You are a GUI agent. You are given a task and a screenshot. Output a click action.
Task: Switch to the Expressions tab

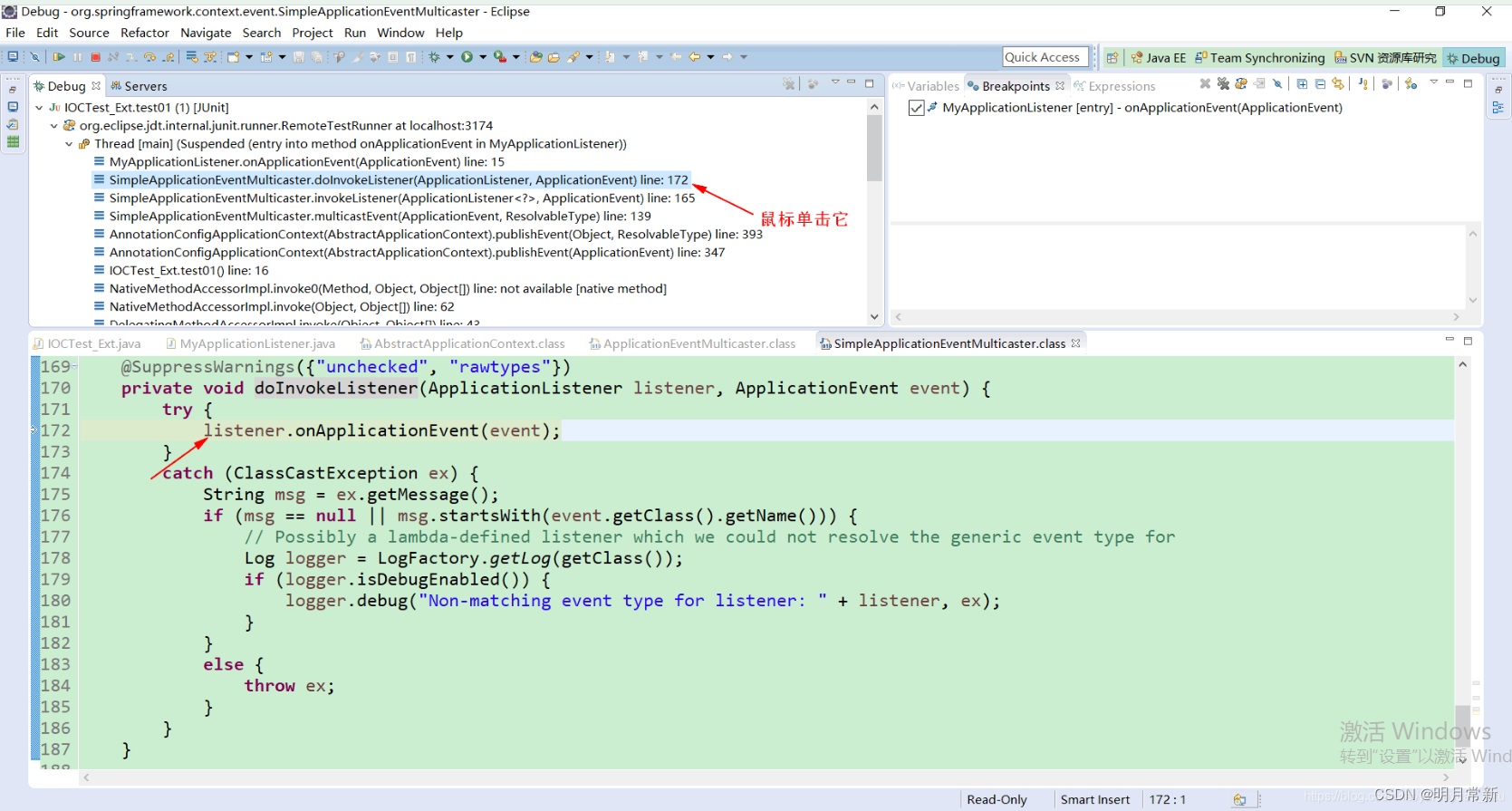point(1115,86)
